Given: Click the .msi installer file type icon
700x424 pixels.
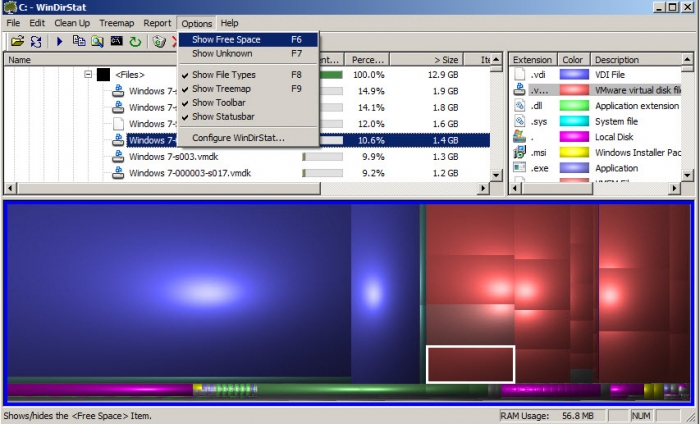Looking at the screenshot, I should (x=520, y=152).
